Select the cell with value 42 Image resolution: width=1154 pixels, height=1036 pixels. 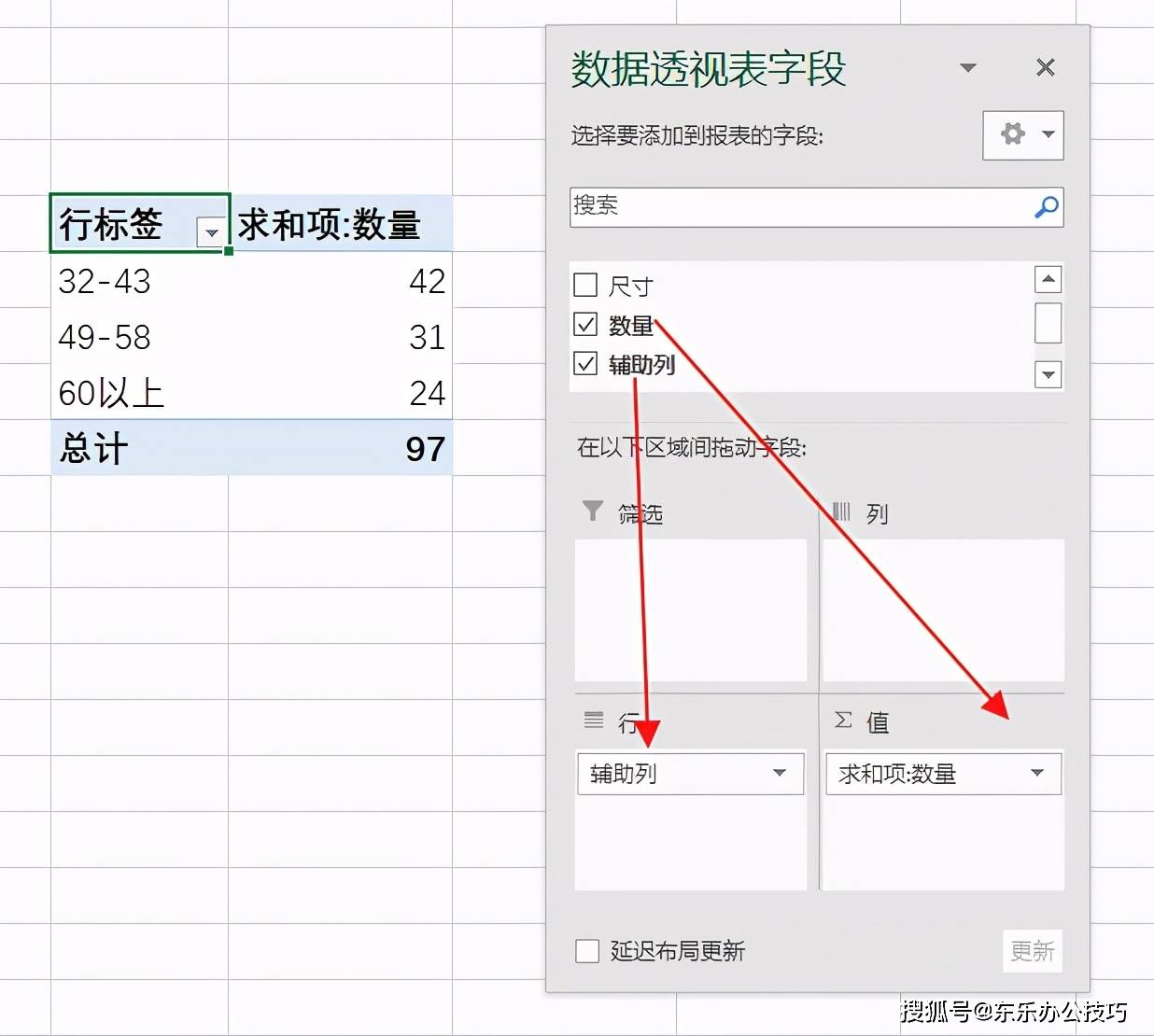[x=341, y=280]
